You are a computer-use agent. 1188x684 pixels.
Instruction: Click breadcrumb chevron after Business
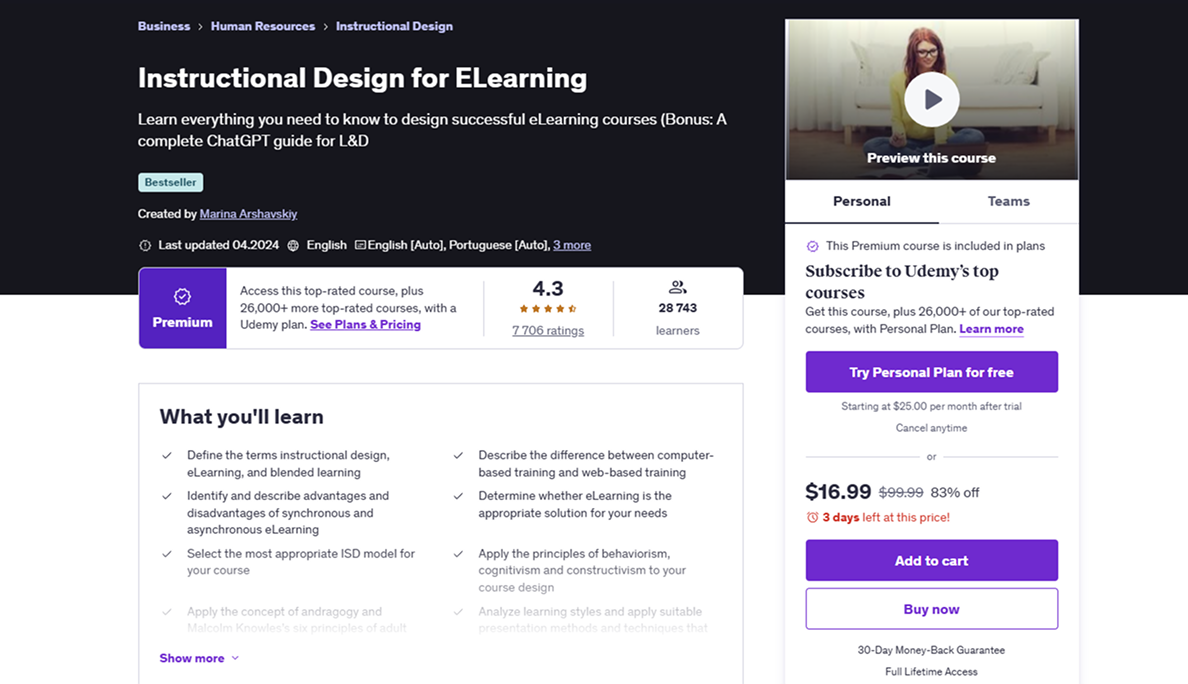pos(200,27)
